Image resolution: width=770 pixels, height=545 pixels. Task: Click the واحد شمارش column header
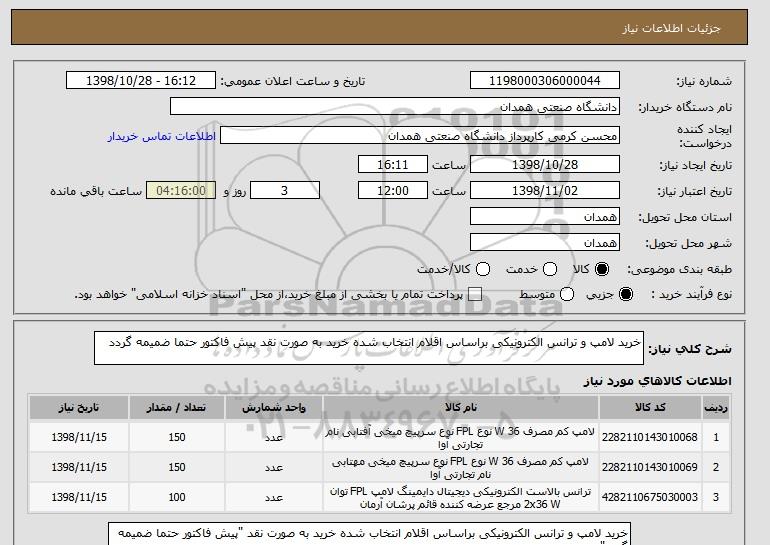(274, 408)
